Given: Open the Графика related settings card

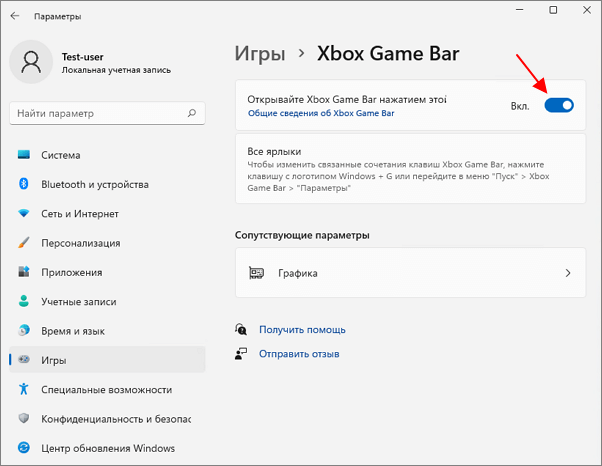Looking at the screenshot, I should tap(410, 273).
